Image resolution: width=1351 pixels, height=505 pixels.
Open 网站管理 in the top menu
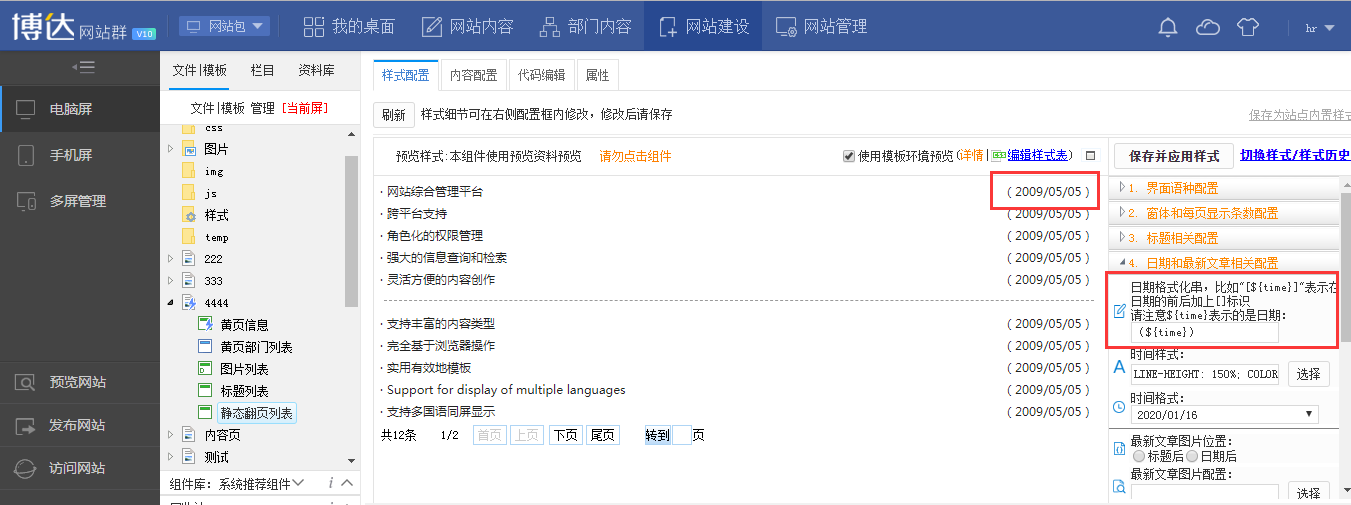[821, 26]
